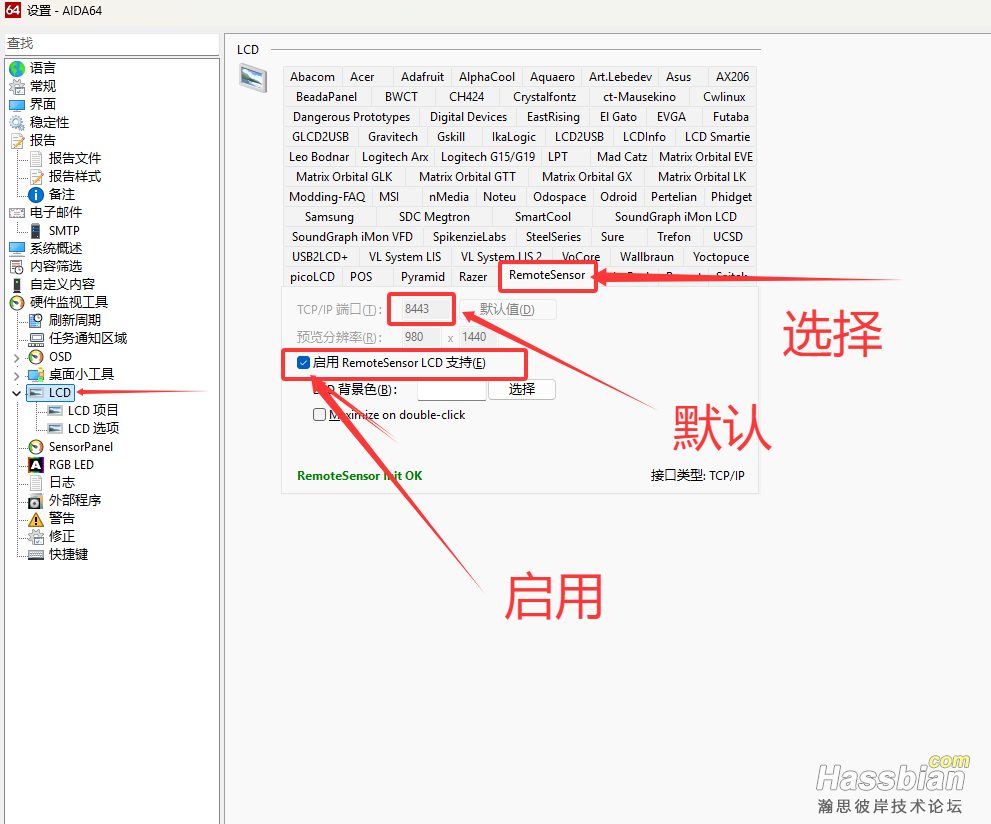Click the 内容筛选 icon
This screenshot has width=991, height=824.
coord(17,267)
